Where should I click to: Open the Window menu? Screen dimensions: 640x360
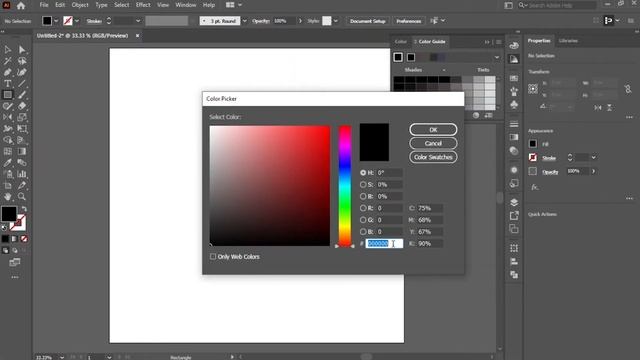tap(186, 5)
